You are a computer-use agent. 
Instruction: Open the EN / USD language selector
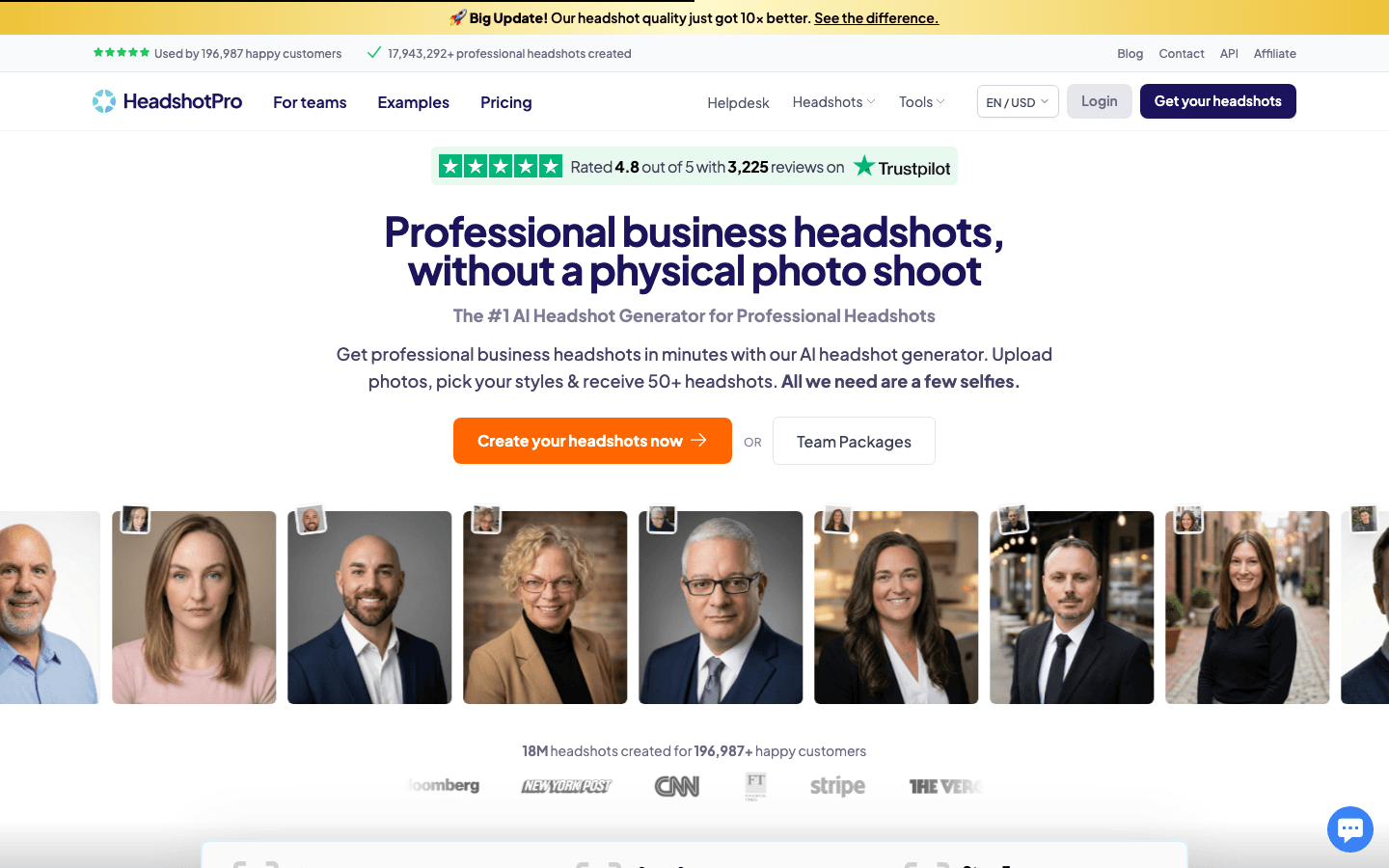pos(1016,100)
